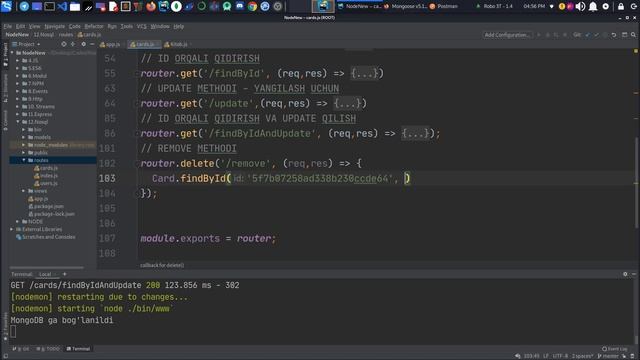640x360 pixels.
Task: Click the Git update project blue arrow
Action: point(588,35)
